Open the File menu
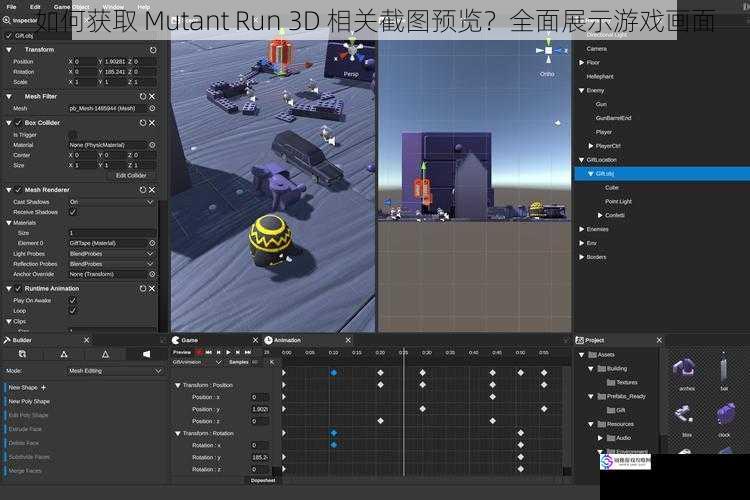Screen dimensions: 750x500 pyautogui.click(x=11, y=7)
